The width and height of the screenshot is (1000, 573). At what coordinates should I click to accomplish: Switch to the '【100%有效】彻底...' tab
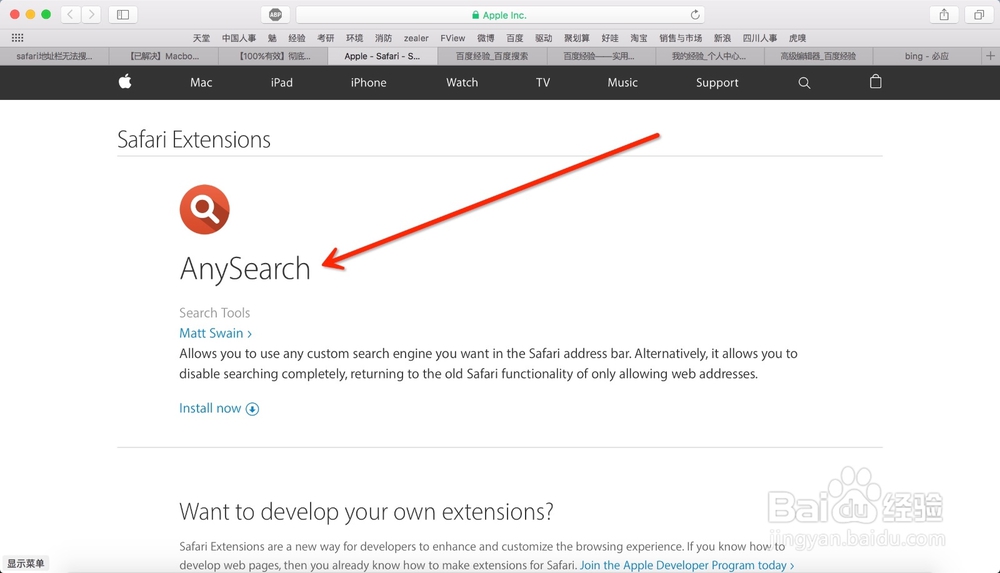pos(274,56)
